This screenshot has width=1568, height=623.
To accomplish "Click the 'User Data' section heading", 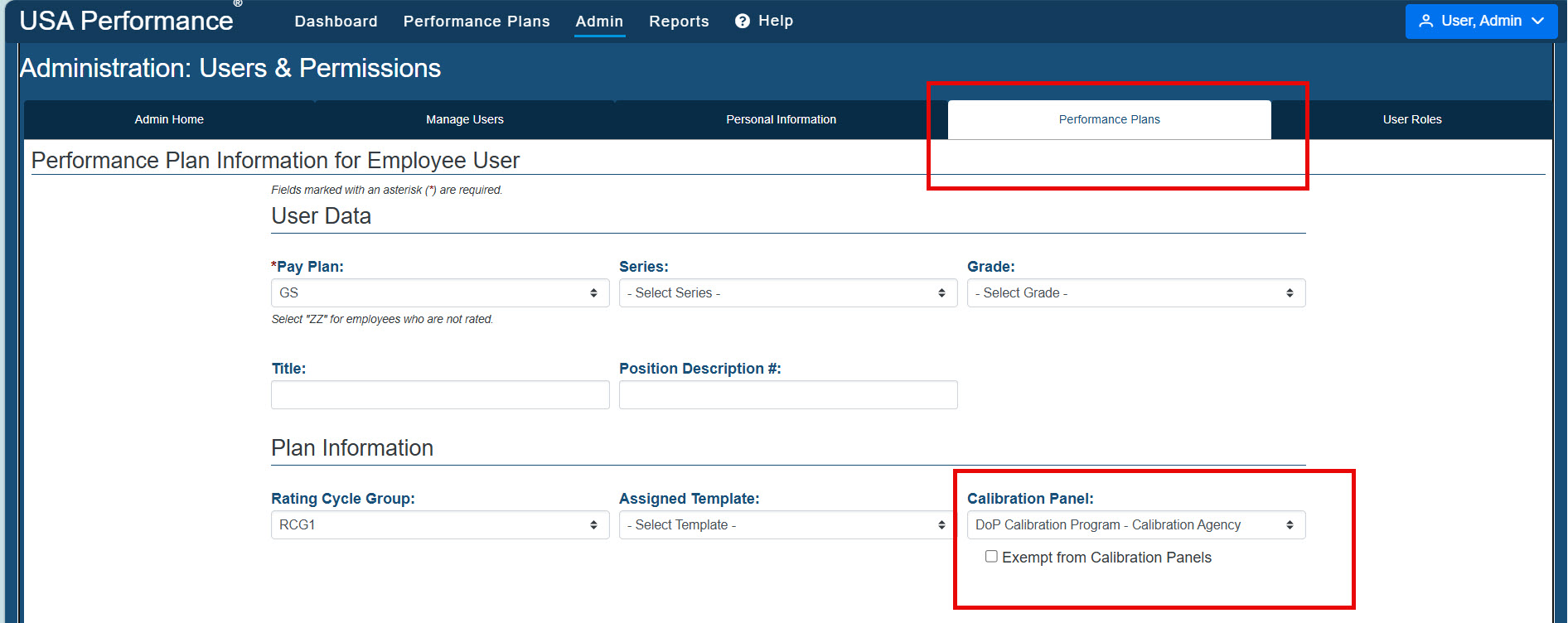I will coord(322,216).
